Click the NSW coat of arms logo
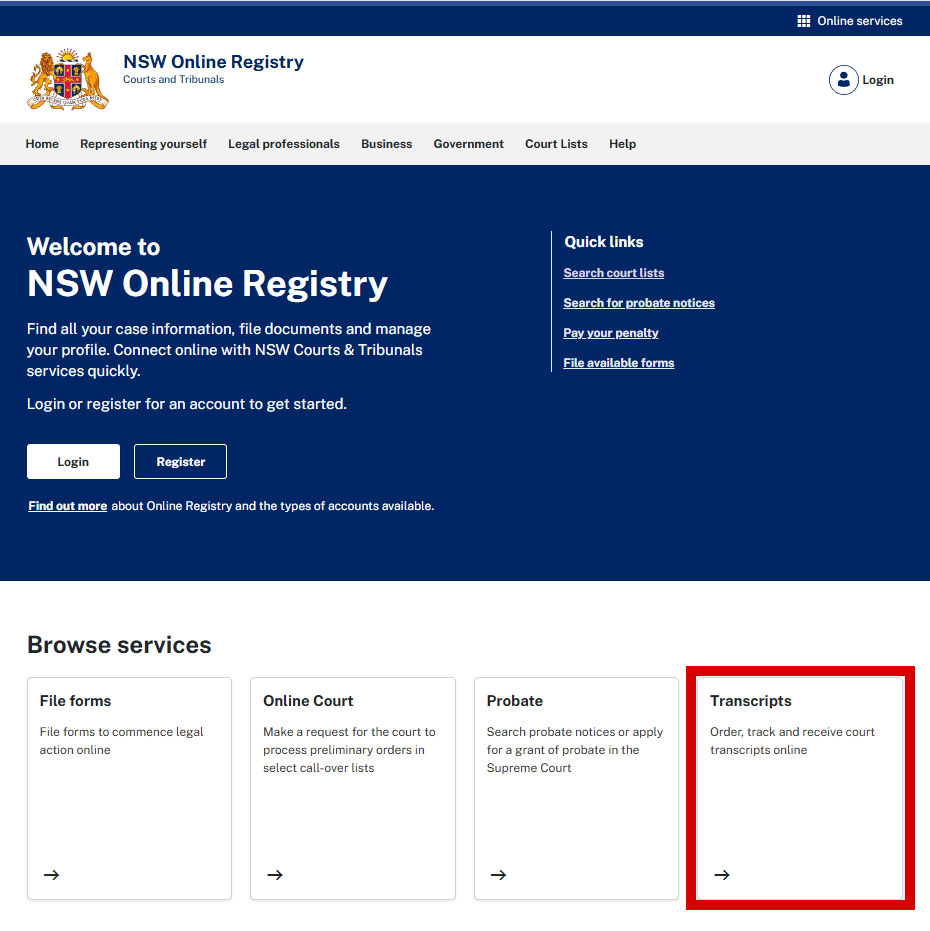The height and width of the screenshot is (931, 930). point(68,80)
